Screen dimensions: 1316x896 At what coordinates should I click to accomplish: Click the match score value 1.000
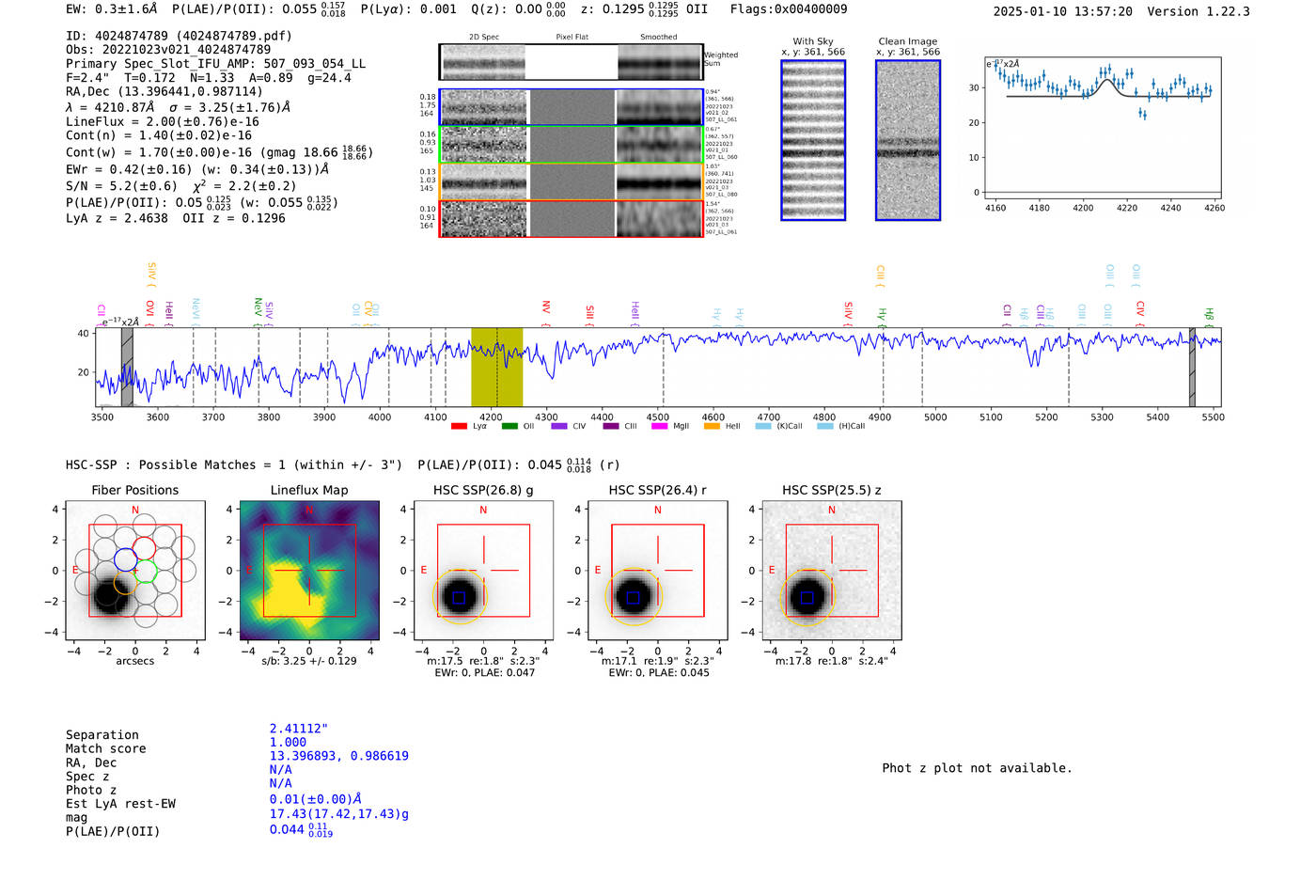[x=288, y=743]
